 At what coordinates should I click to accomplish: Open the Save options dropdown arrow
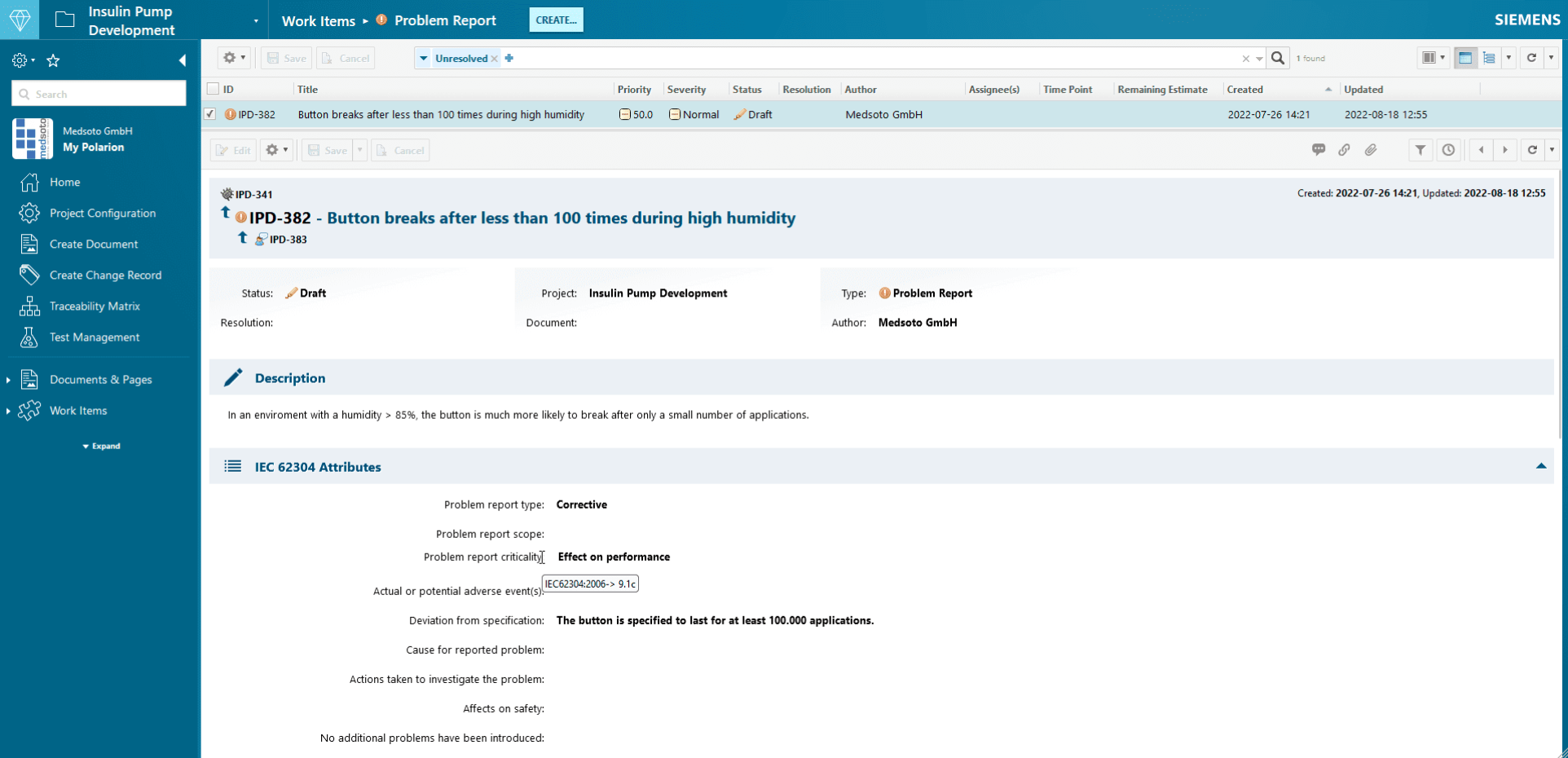click(x=359, y=150)
